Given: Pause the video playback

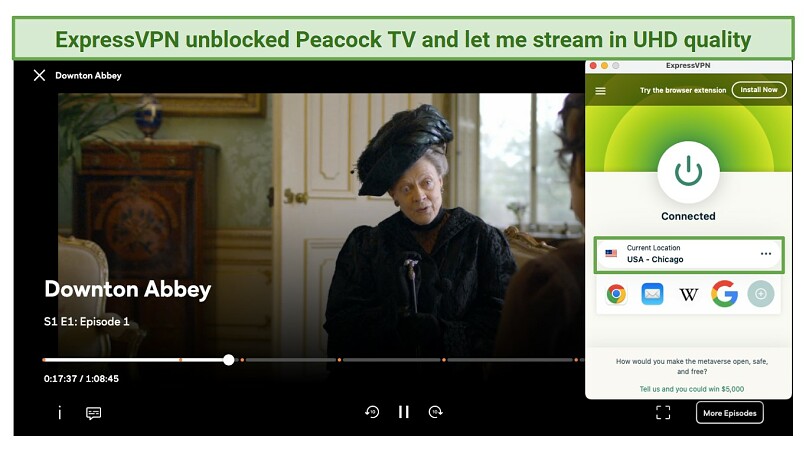Looking at the screenshot, I should tap(404, 412).
